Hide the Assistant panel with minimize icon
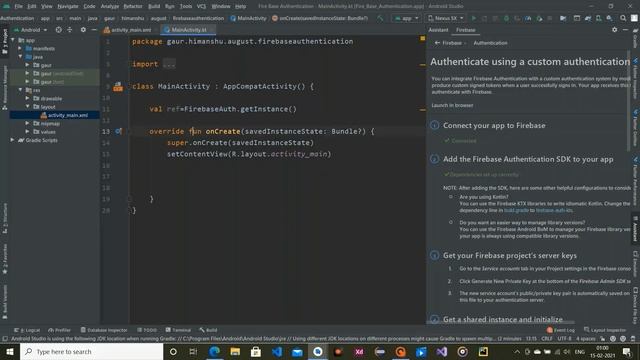The width and height of the screenshot is (640, 360). (625, 30)
